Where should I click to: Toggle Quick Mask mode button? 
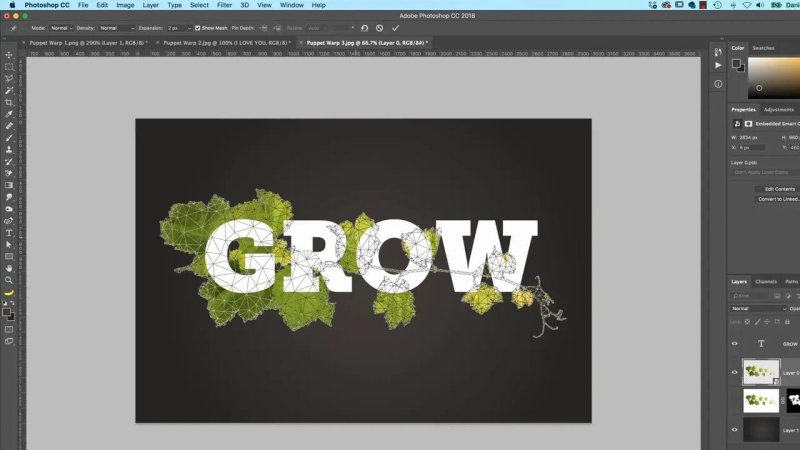coord(9,330)
